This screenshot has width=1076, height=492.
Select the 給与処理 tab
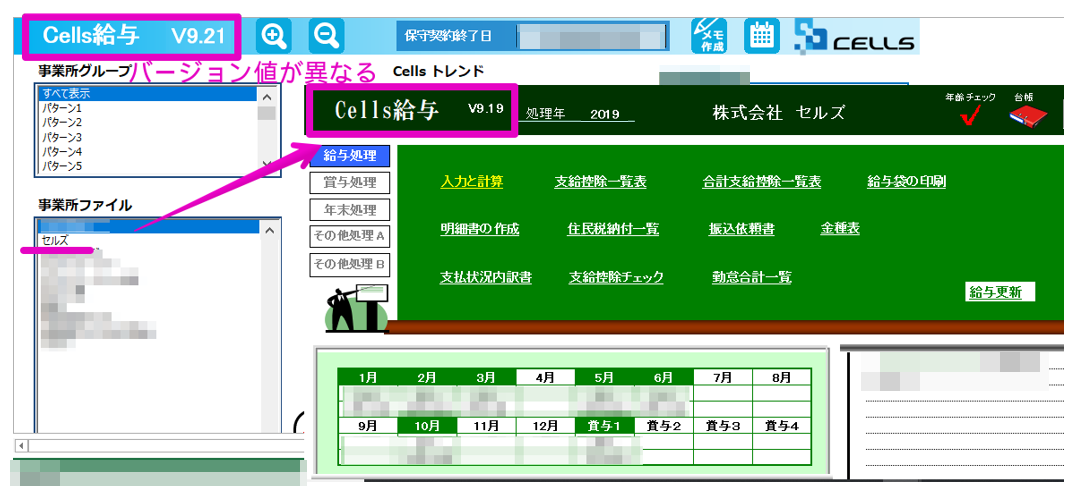[350, 156]
